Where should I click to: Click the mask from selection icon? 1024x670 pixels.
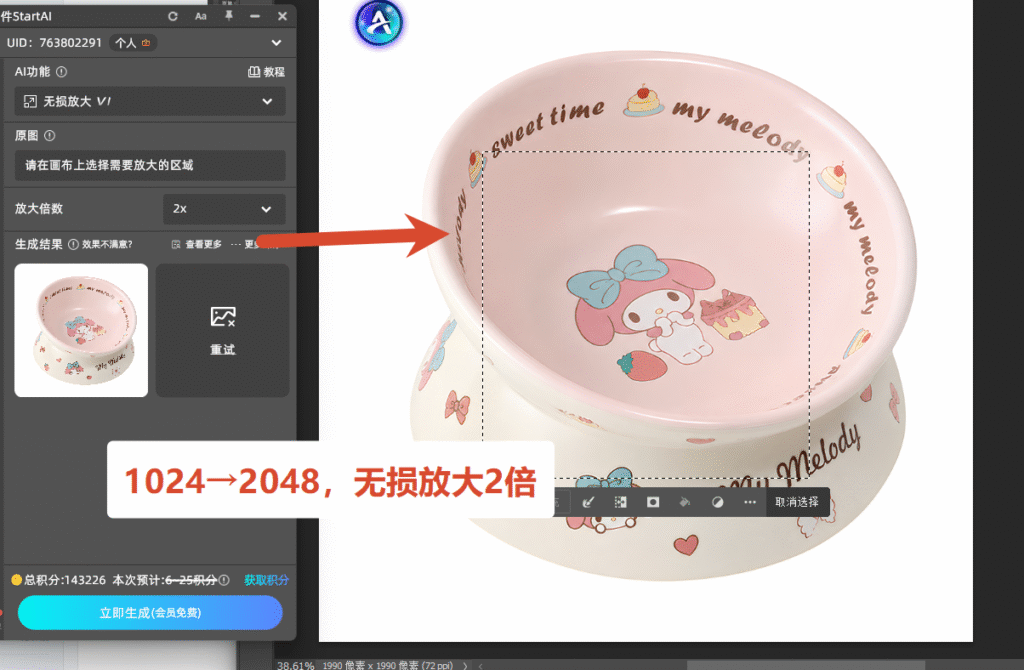coord(652,502)
